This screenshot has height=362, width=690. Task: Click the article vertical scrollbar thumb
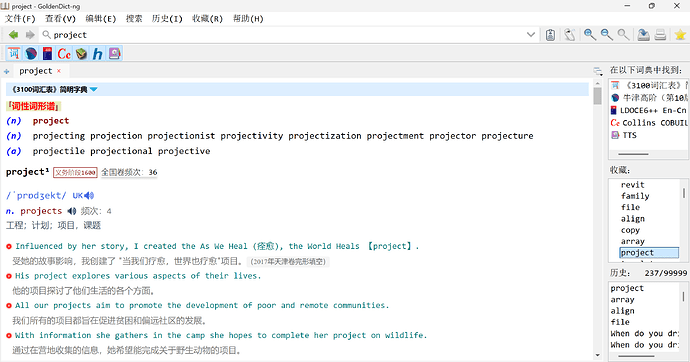[x=597, y=96]
